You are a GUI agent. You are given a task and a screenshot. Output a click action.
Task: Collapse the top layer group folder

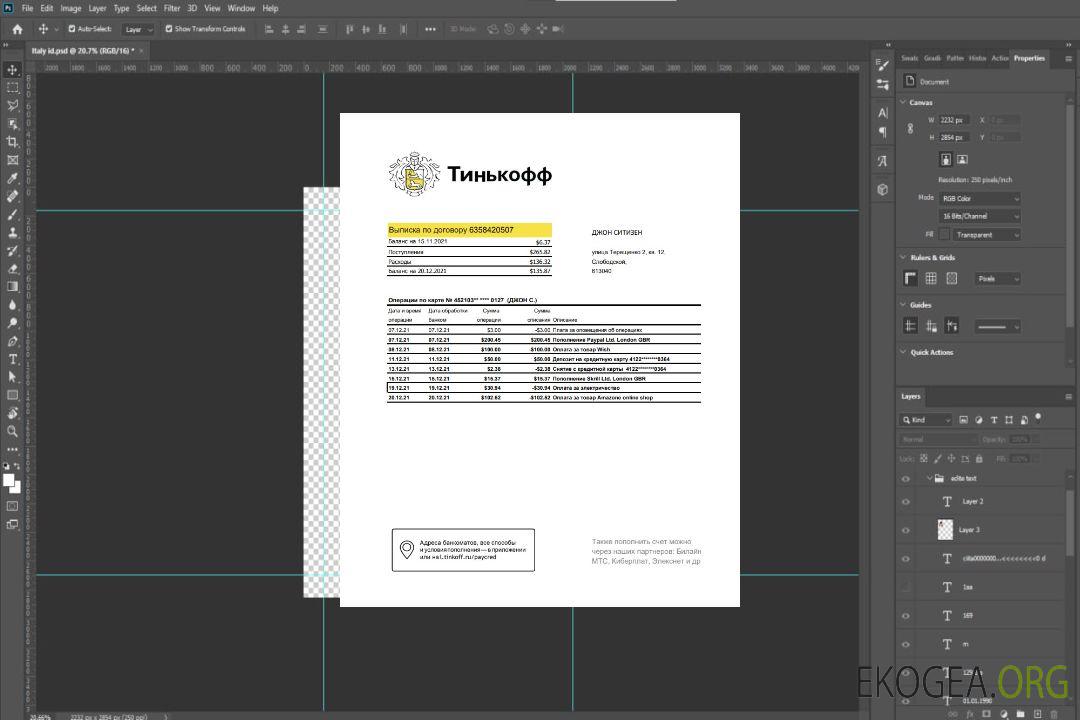929,478
